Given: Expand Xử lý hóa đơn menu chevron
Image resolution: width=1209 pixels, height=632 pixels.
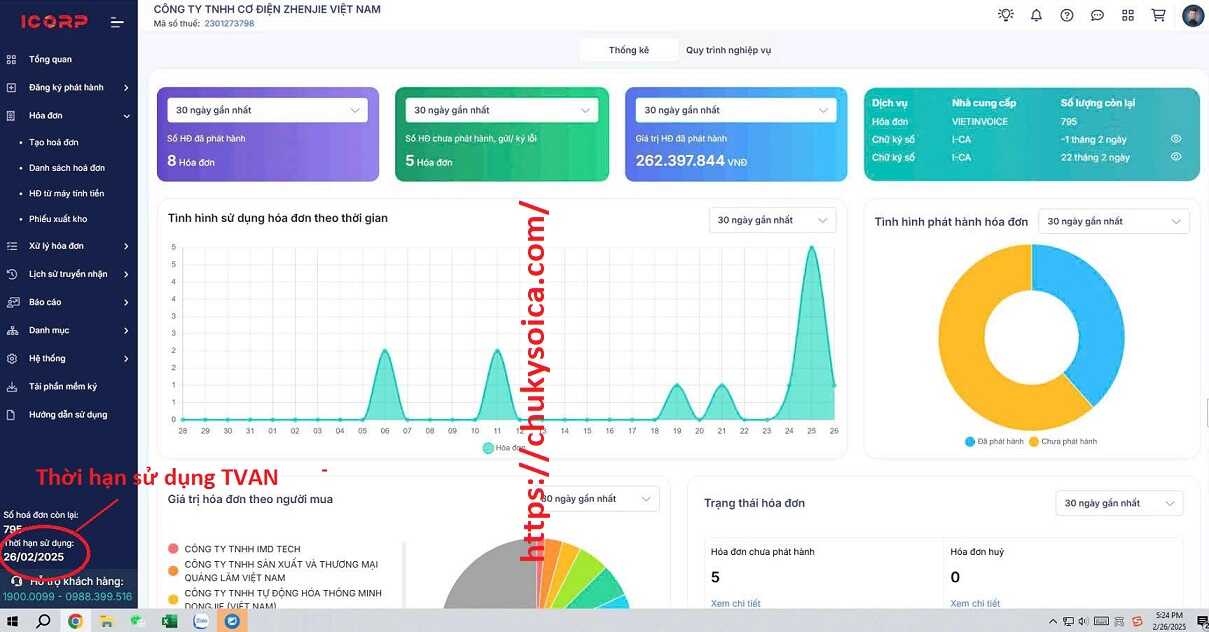Looking at the screenshot, I should coord(127,246).
